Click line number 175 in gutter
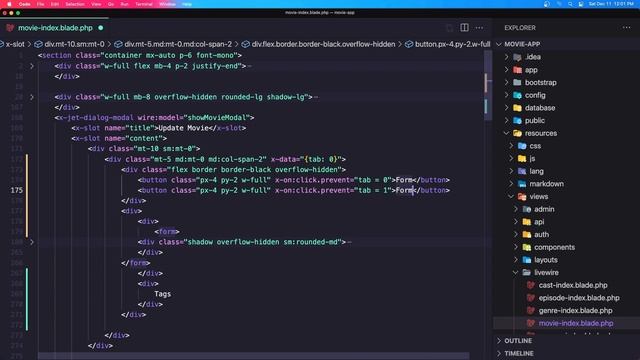 pyautogui.click(x=17, y=190)
